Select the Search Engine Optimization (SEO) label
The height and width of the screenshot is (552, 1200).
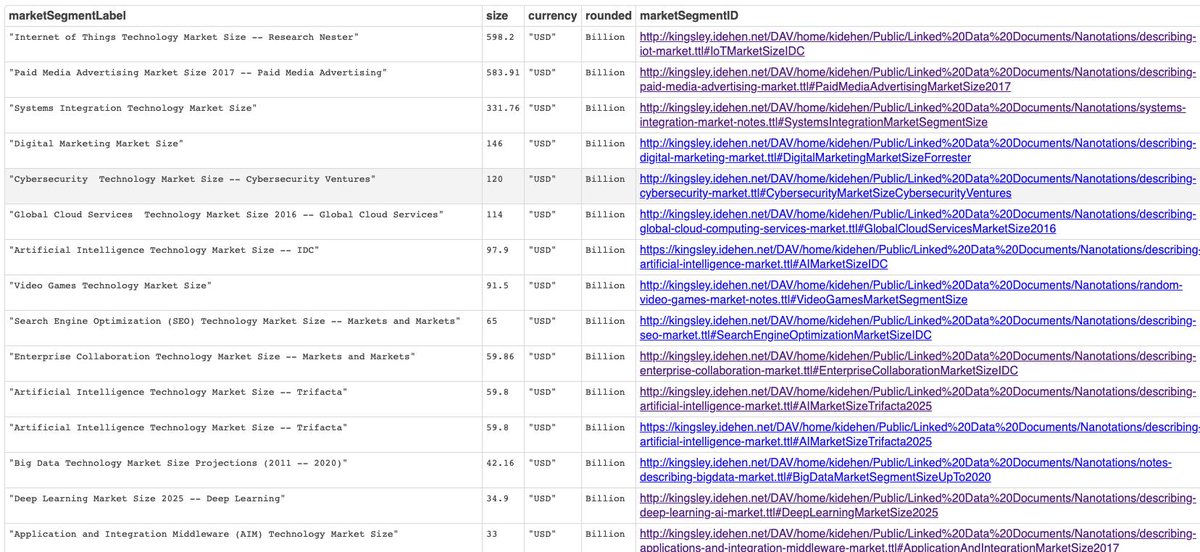[x=235, y=321]
